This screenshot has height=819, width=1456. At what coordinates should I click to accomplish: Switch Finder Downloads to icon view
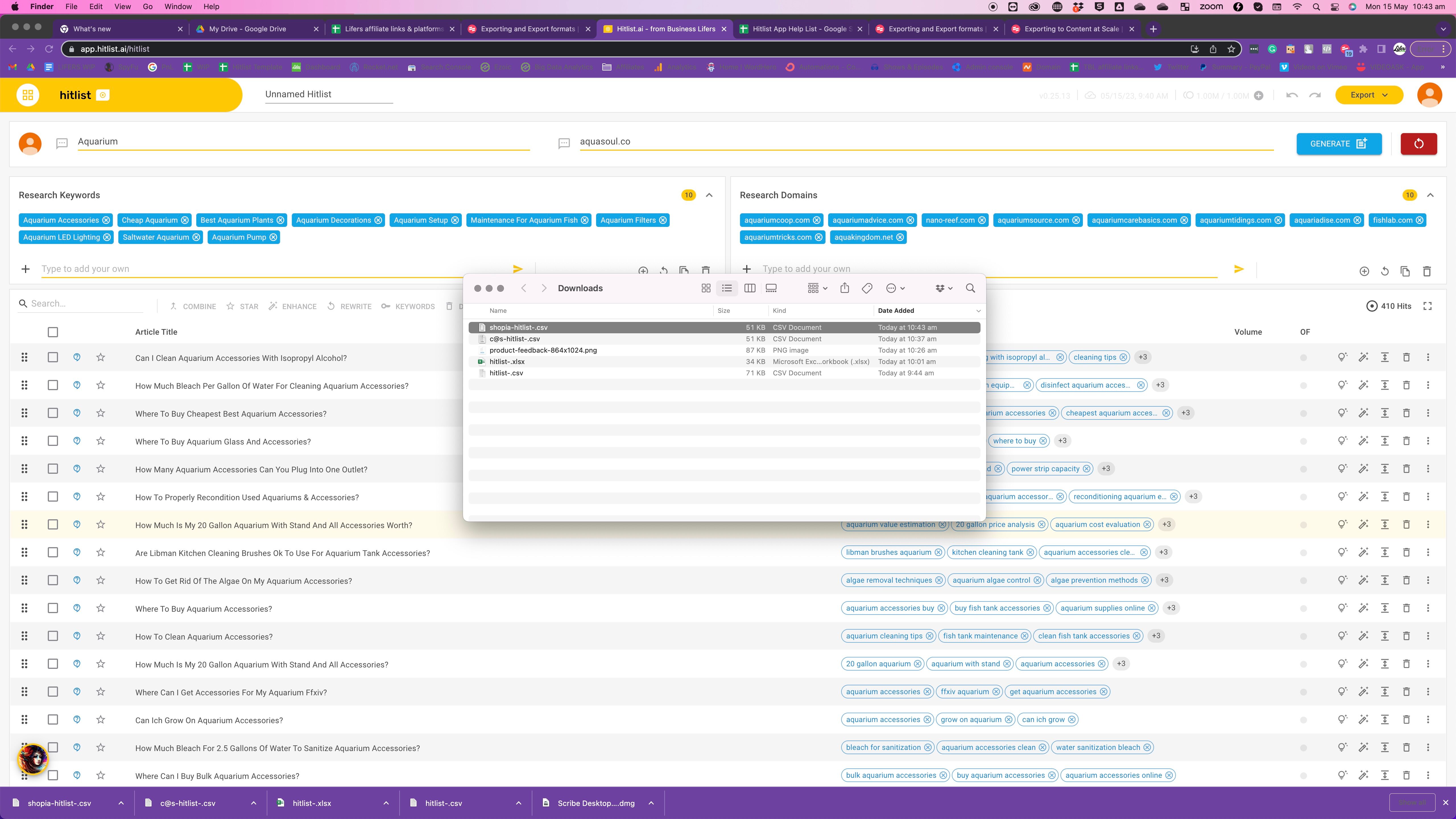point(706,288)
